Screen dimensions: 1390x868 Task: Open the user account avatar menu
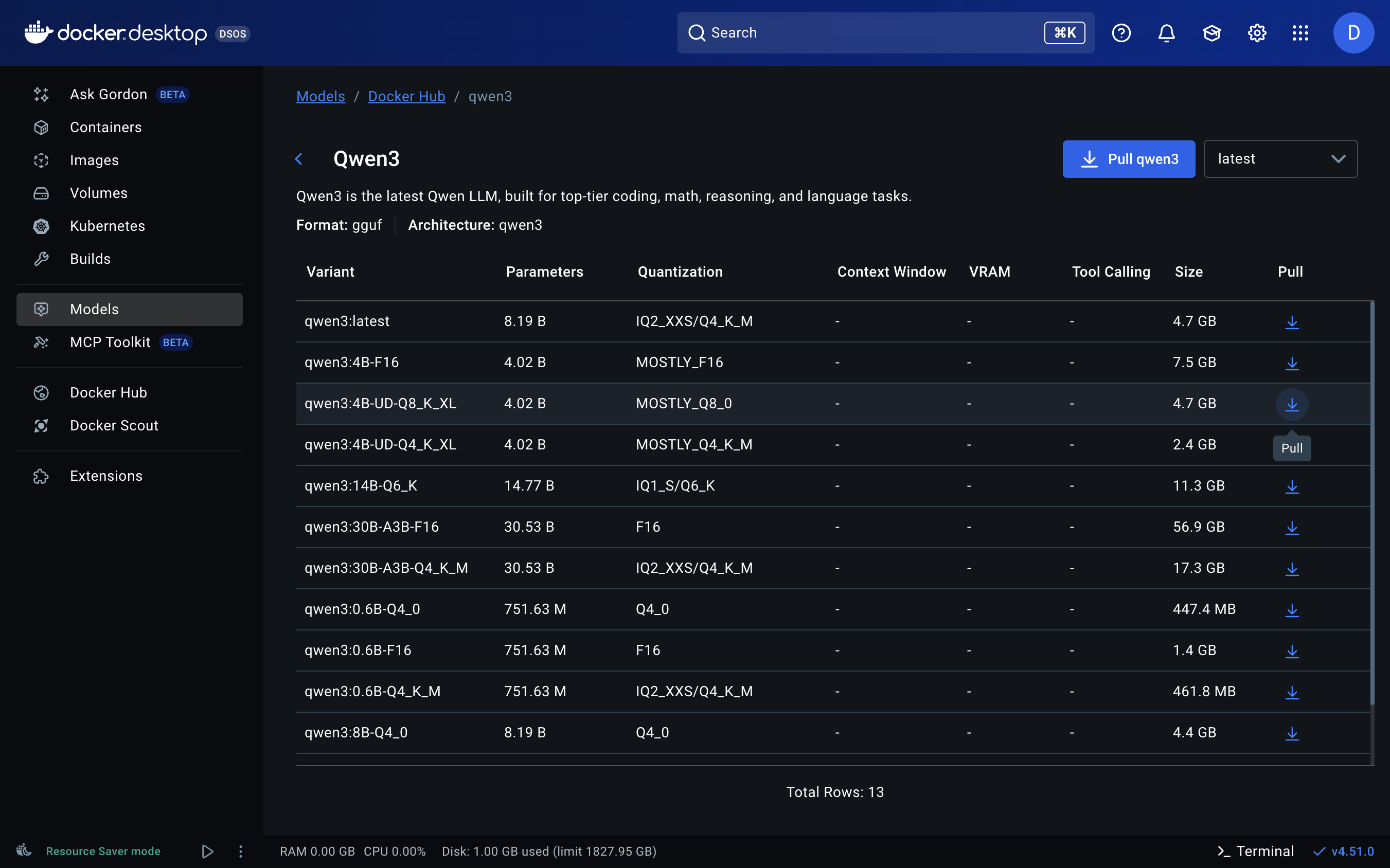[1352, 33]
